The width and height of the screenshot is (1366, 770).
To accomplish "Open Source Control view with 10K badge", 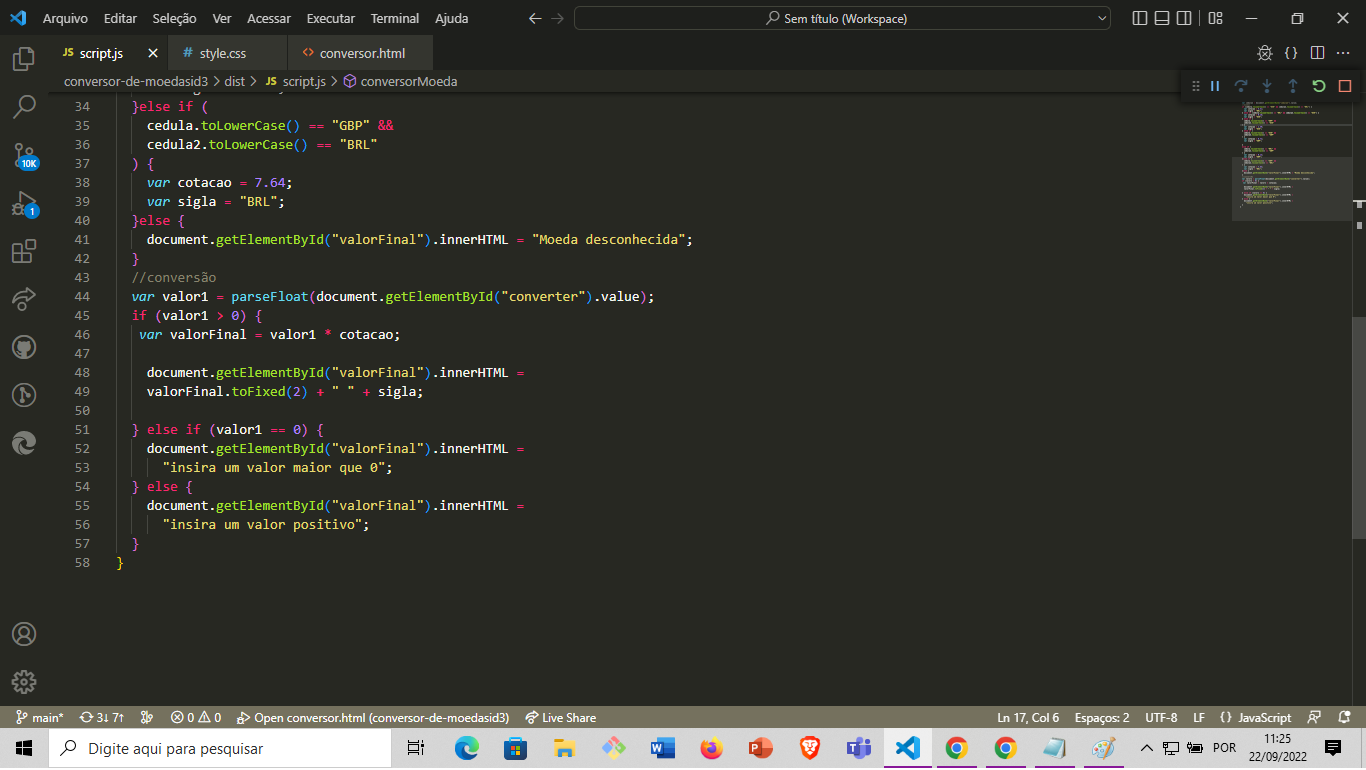I will pos(24,155).
